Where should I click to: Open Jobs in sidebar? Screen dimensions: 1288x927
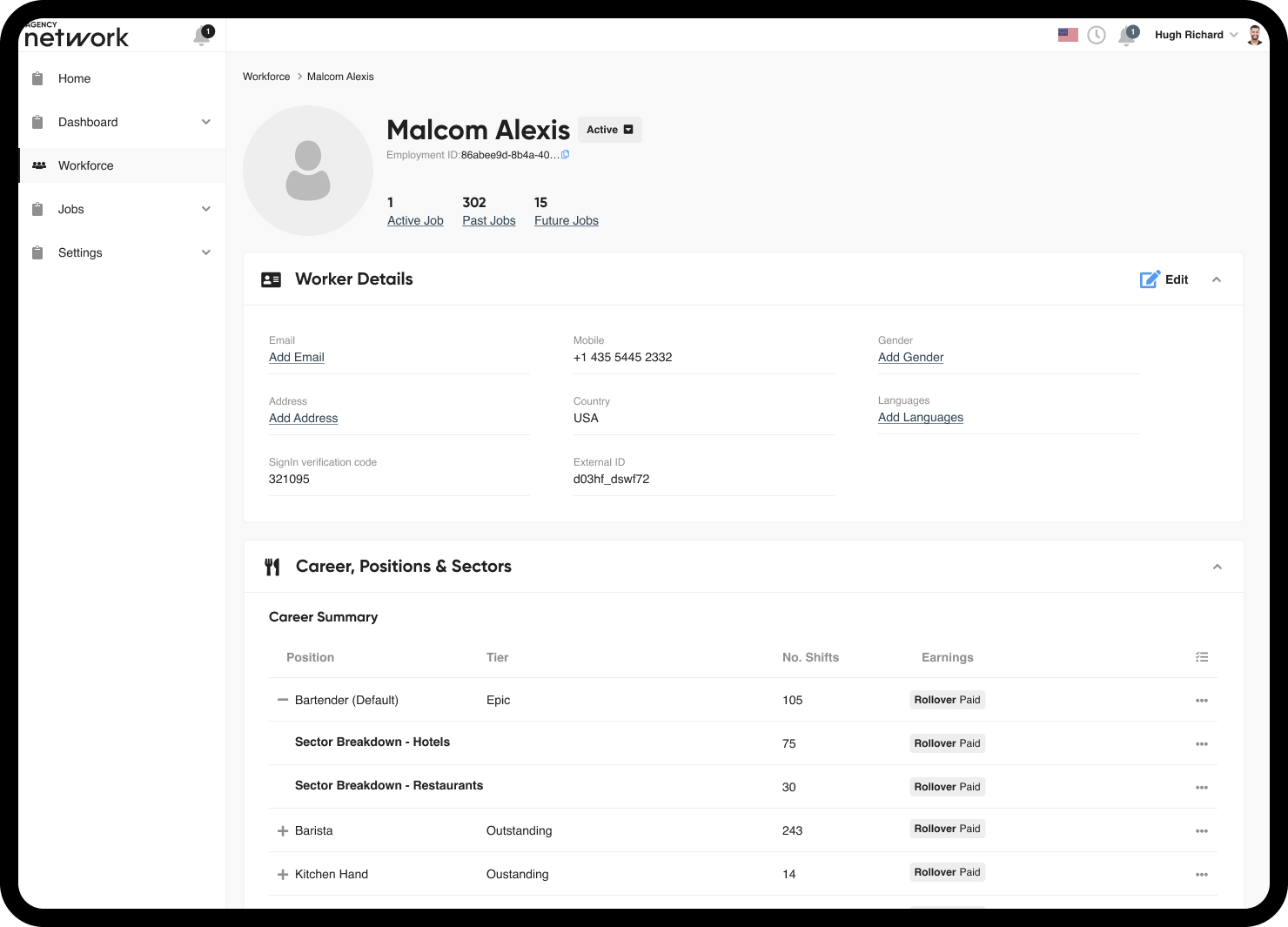(122, 209)
